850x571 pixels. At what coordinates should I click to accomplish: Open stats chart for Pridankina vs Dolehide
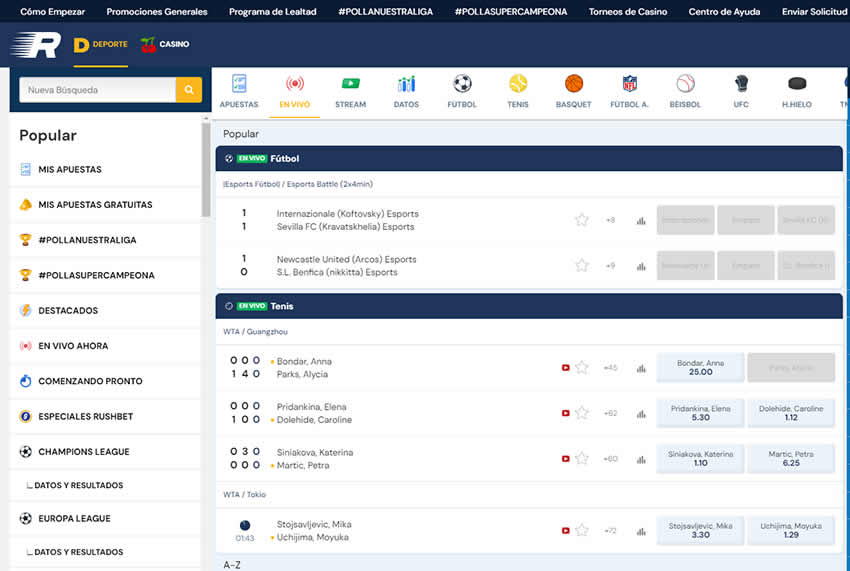[641, 414]
